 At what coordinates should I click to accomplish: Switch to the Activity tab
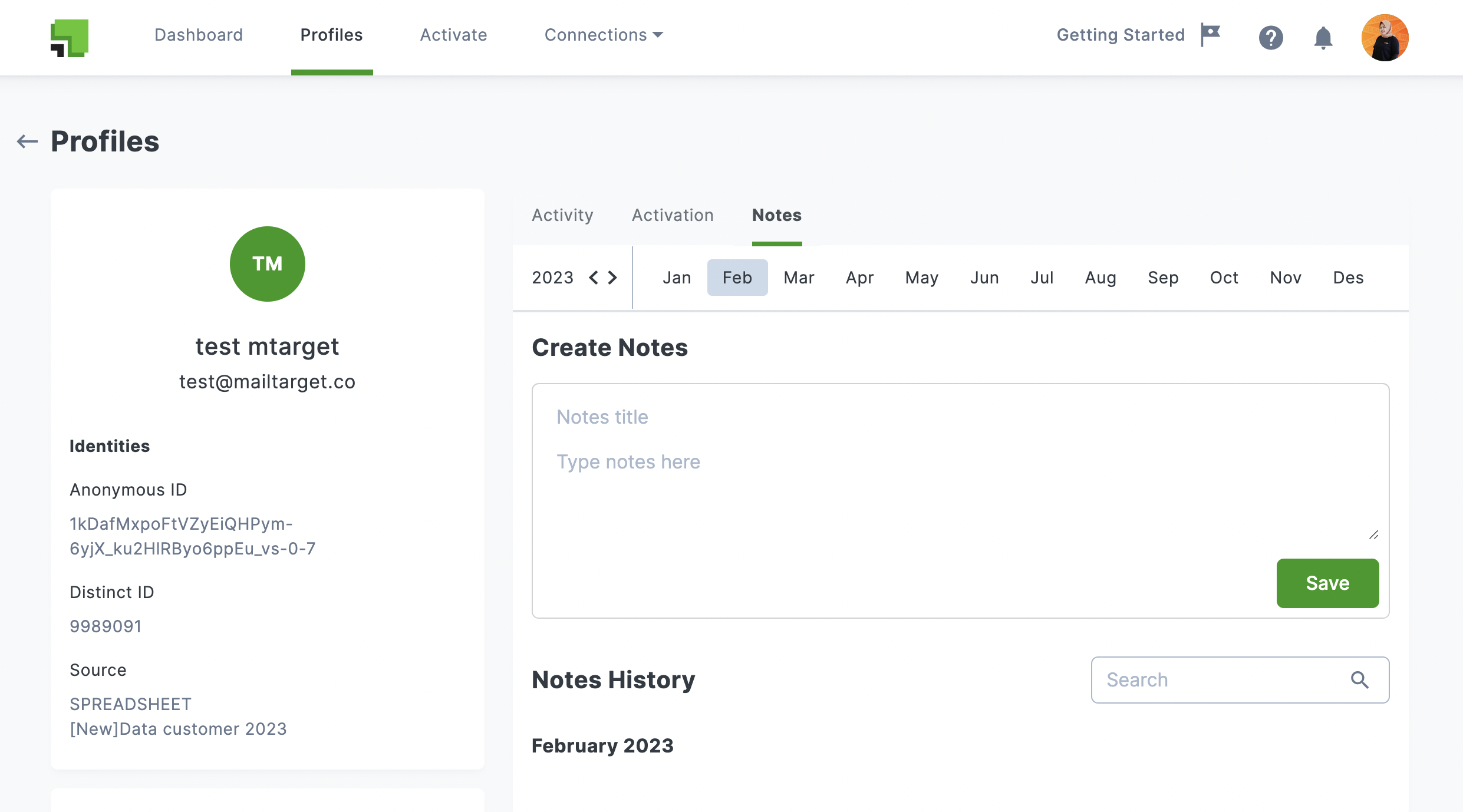pyautogui.click(x=562, y=215)
